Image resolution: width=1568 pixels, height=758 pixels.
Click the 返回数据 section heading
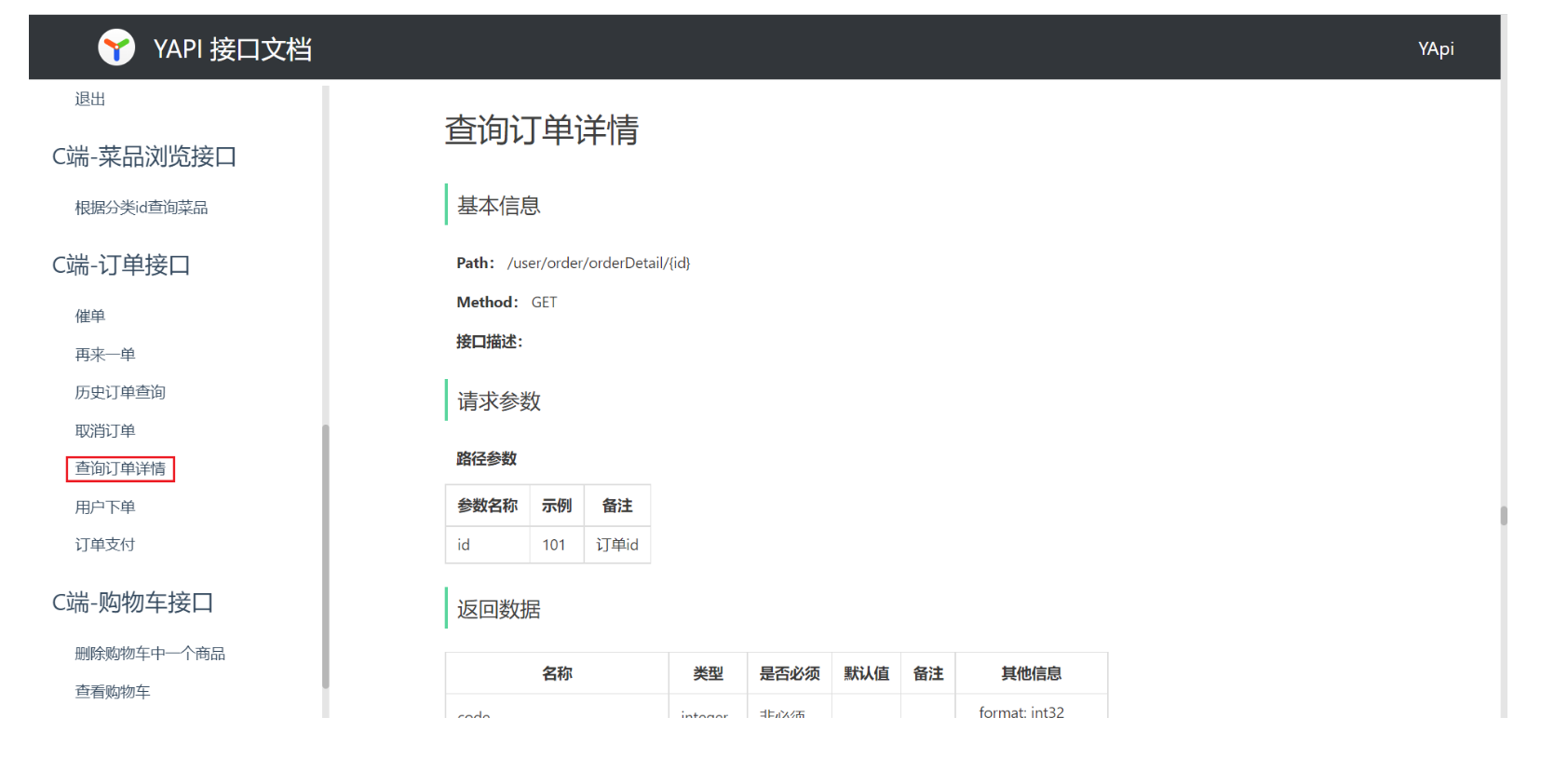[499, 609]
